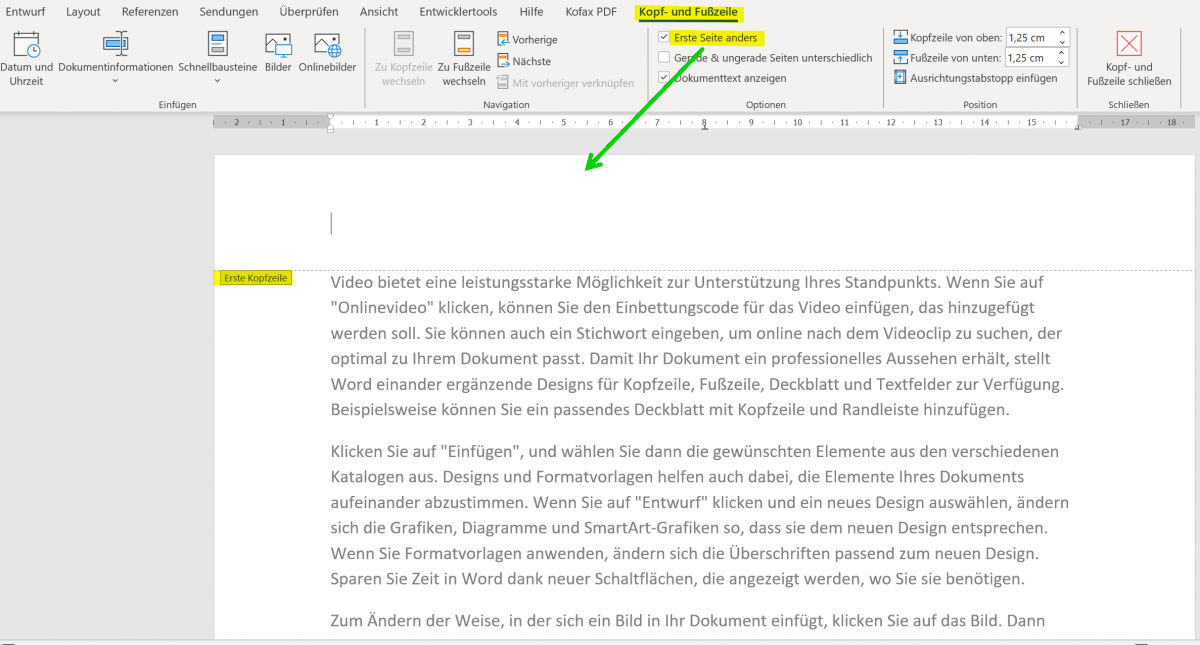The width and height of the screenshot is (1200, 645).
Task: Increase Kopfzeile von oben spinner
Action: [x=1063, y=33]
